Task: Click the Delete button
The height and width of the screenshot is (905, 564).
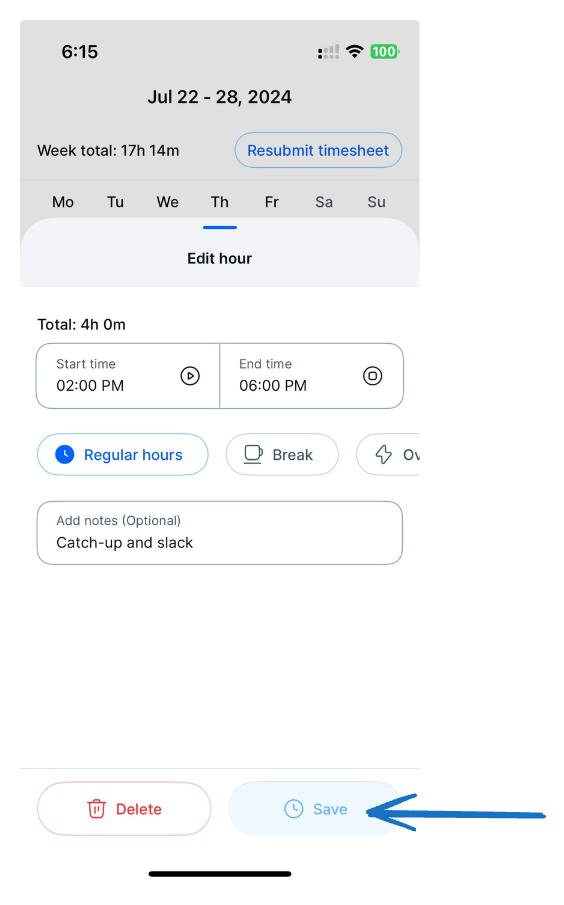Action: click(124, 809)
